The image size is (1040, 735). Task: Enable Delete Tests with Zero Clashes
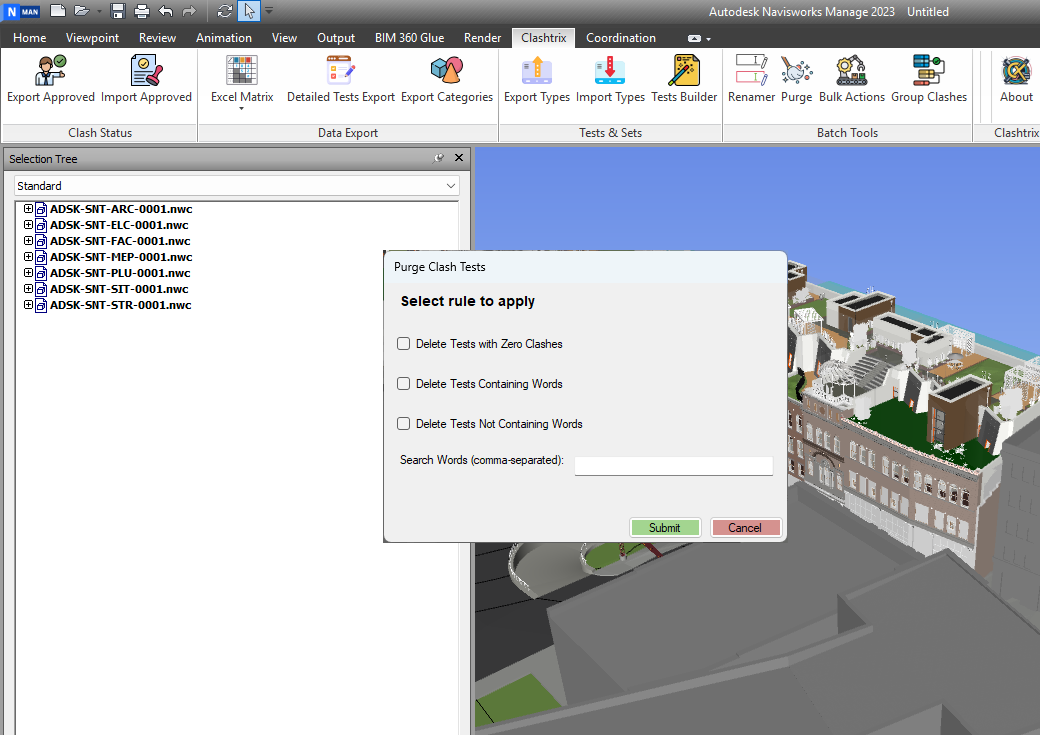click(403, 344)
